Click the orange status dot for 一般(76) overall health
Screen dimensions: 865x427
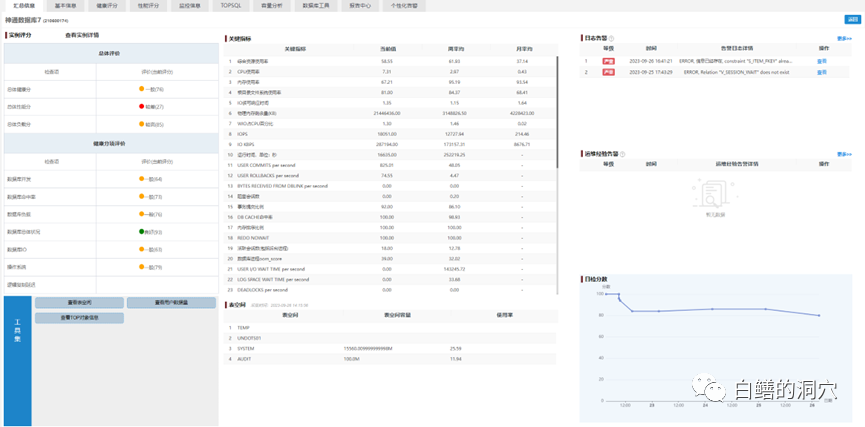[x=143, y=89]
